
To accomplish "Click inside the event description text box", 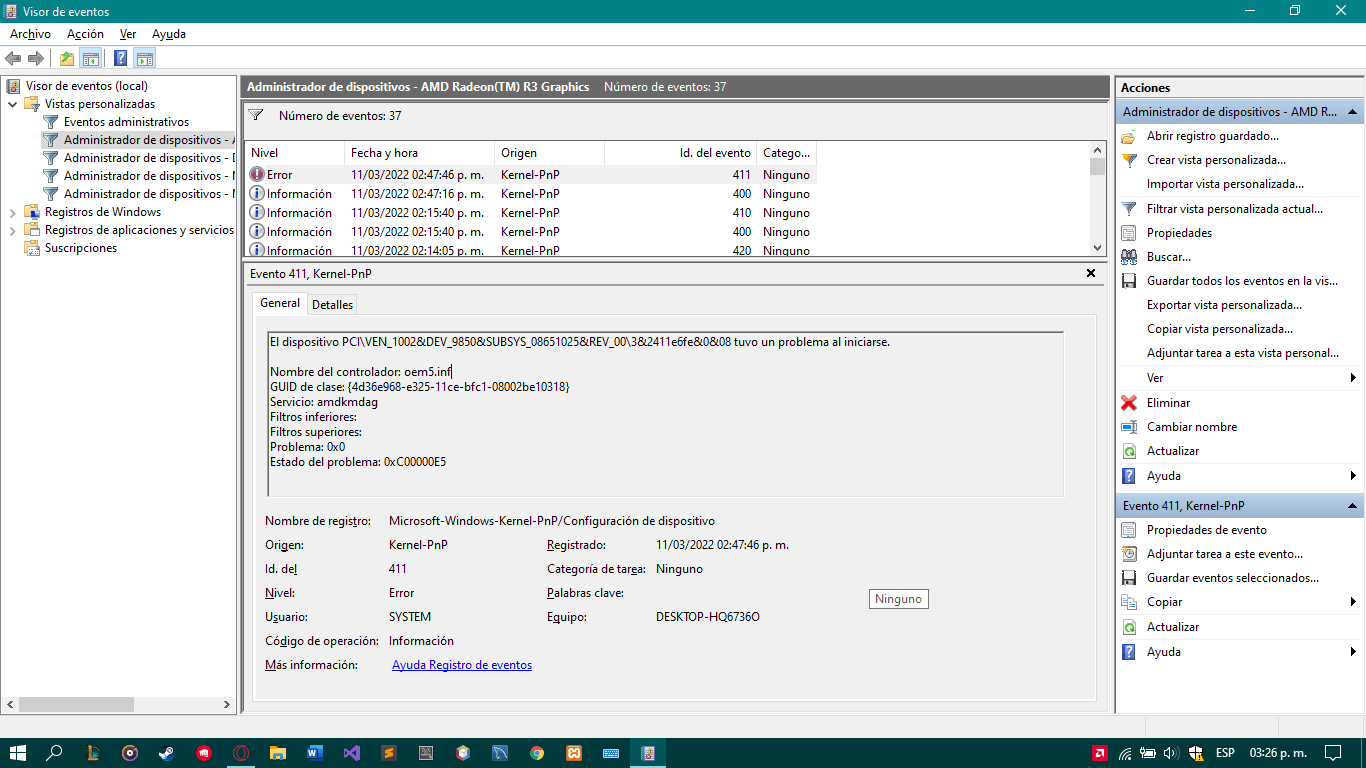I will (x=666, y=414).
